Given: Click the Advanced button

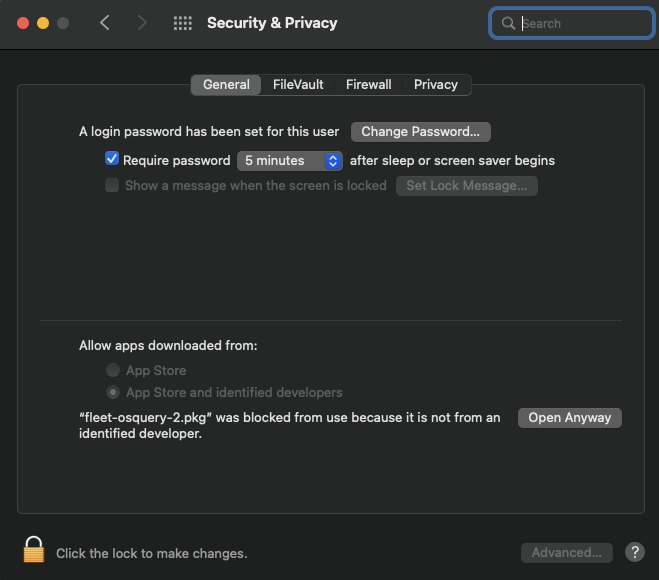Looking at the screenshot, I should pyautogui.click(x=567, y=552).
